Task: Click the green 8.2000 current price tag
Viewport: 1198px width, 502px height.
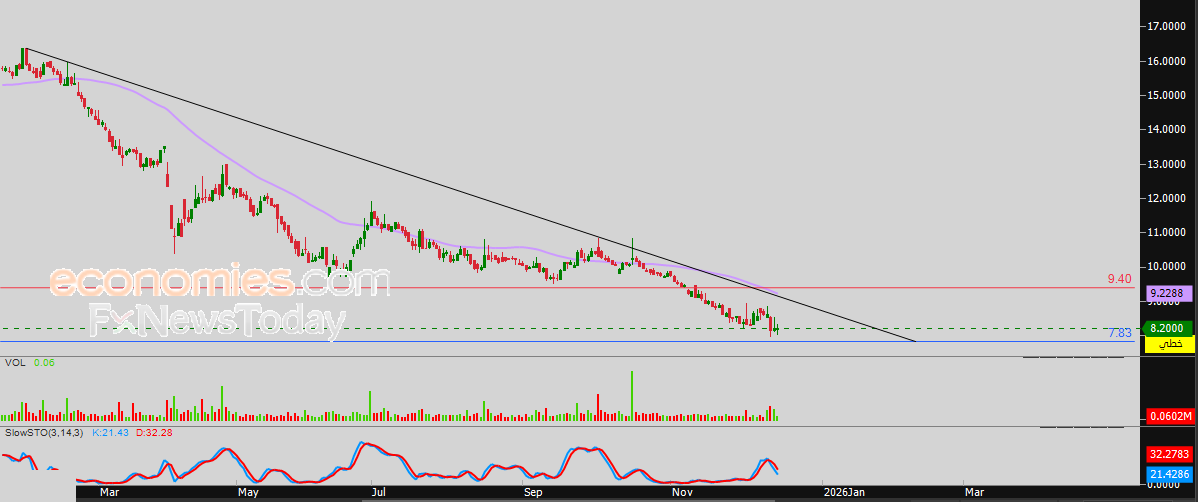Action: click(x=1167, y=328)
